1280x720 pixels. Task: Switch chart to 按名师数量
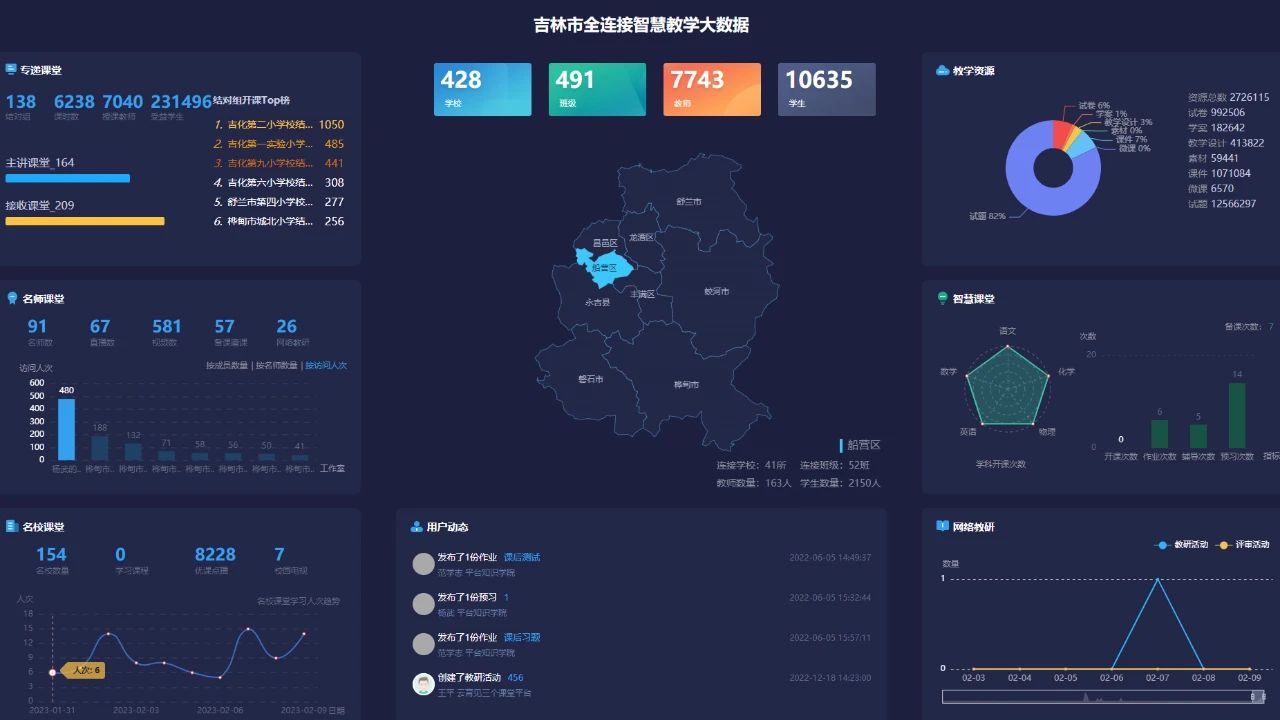(x=277, y=366)
